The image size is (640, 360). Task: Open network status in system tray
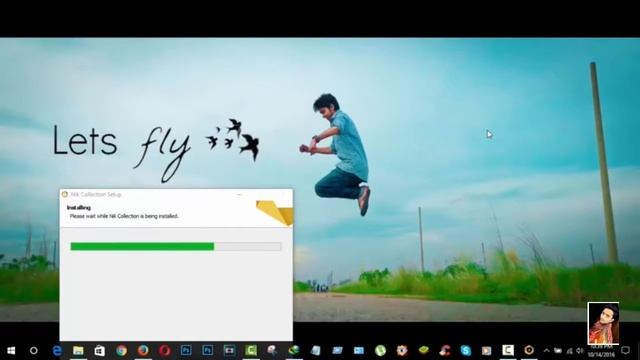(569, 351)
